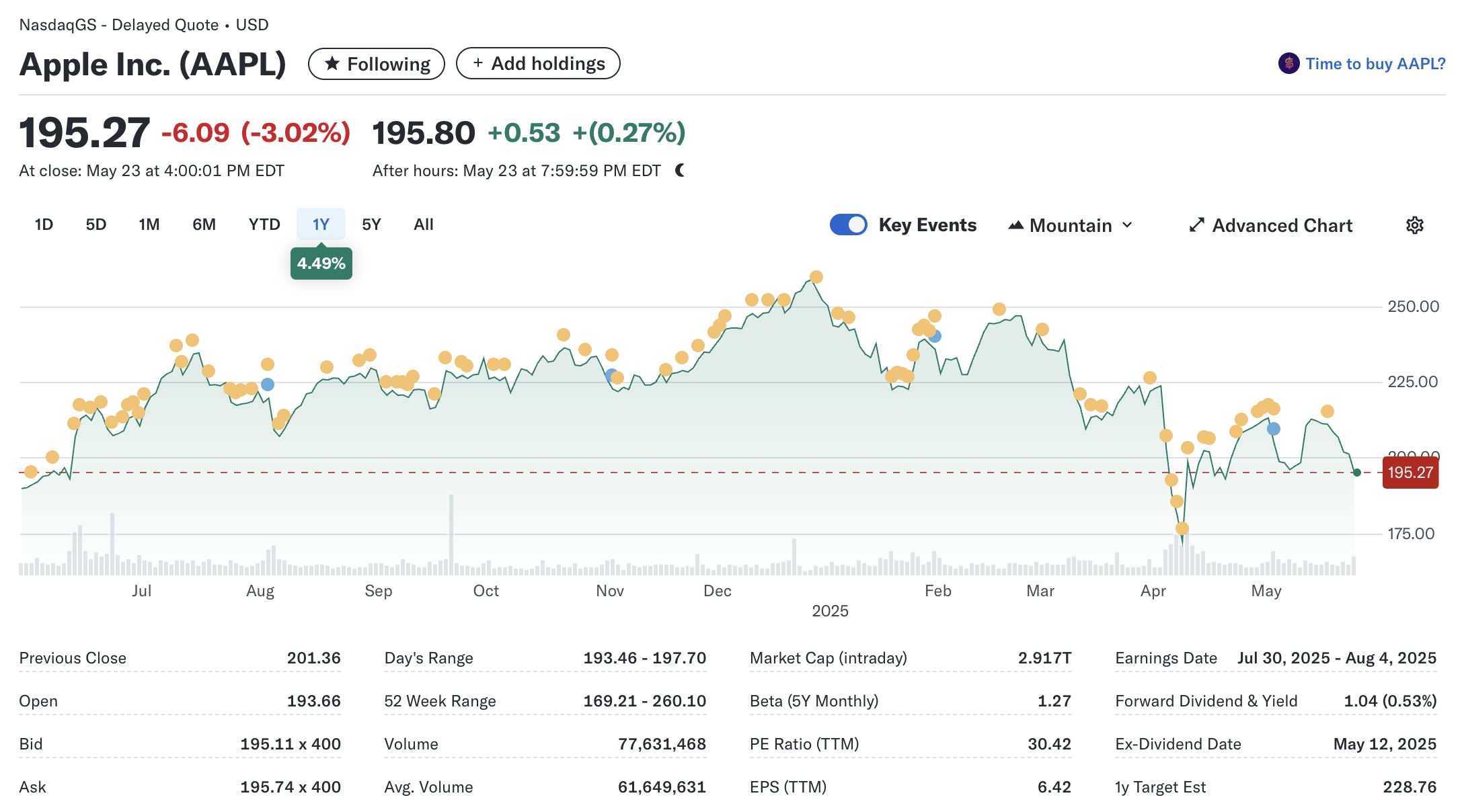The height and width of the screenshot is (812, 1462).
Task: Click the blue event marker near May
Action: pos(1273,429)
